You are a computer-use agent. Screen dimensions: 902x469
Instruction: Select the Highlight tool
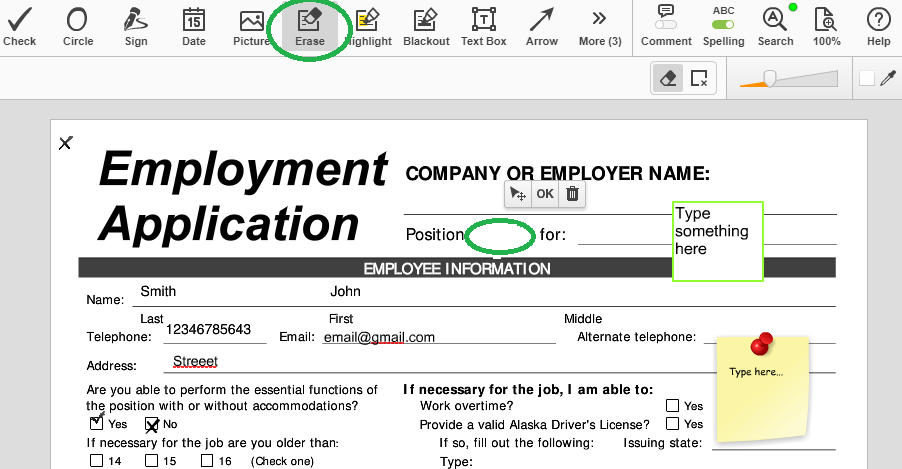tap(368, 27)
